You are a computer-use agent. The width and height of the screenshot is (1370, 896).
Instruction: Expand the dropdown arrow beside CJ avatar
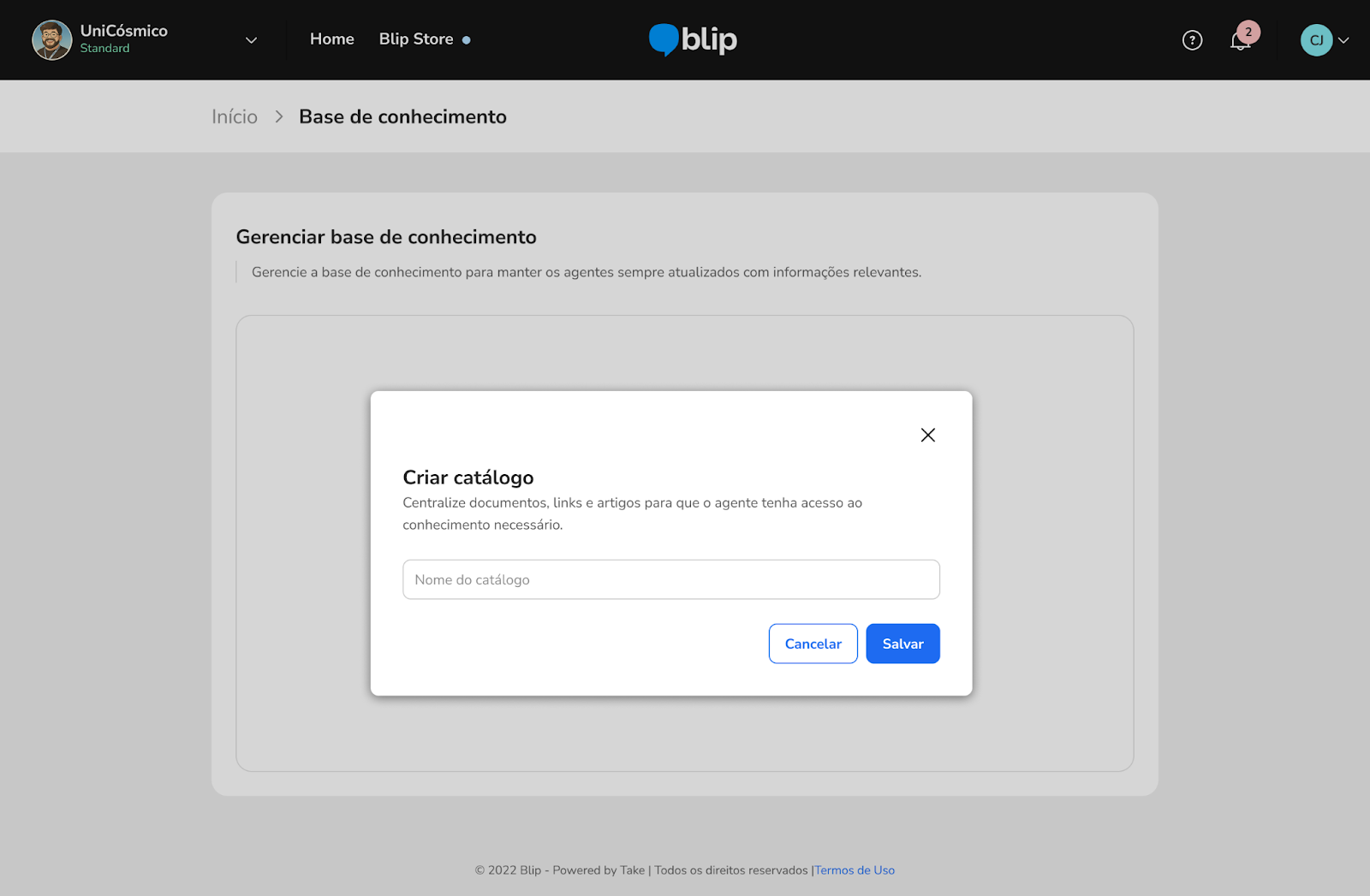coord(1343,40)
